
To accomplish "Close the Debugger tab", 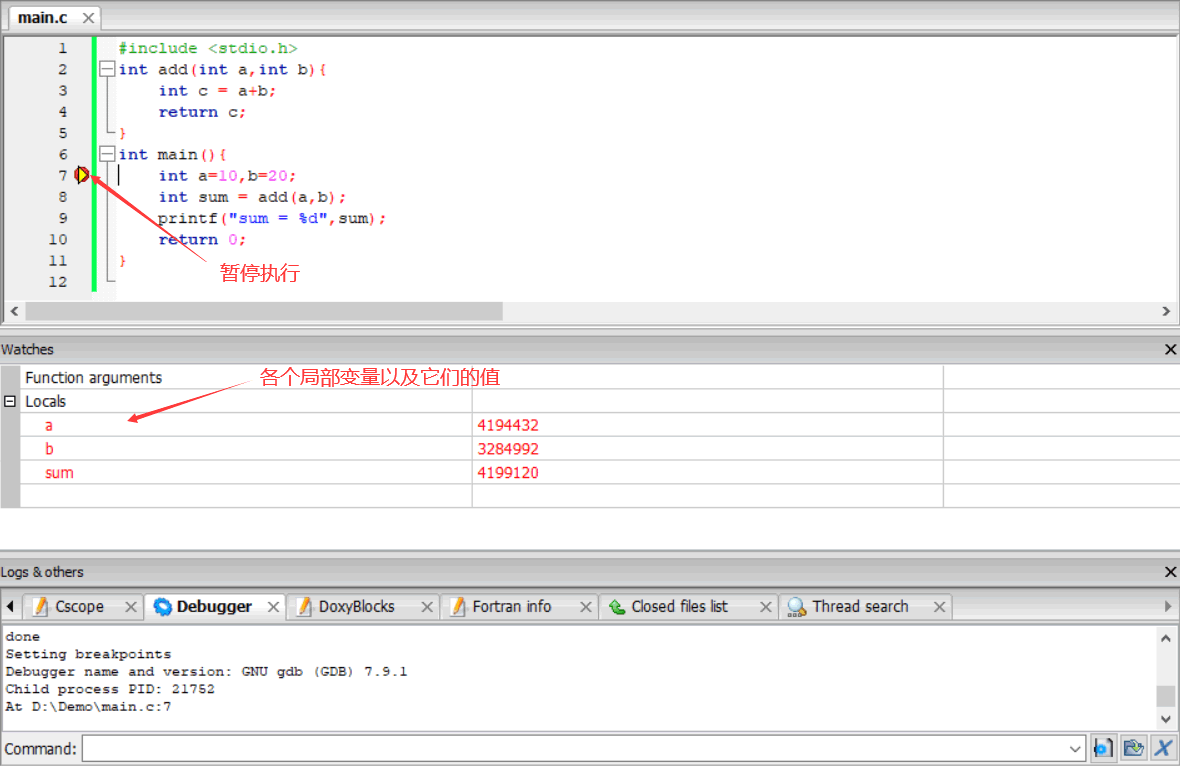I will click(273, 606).
